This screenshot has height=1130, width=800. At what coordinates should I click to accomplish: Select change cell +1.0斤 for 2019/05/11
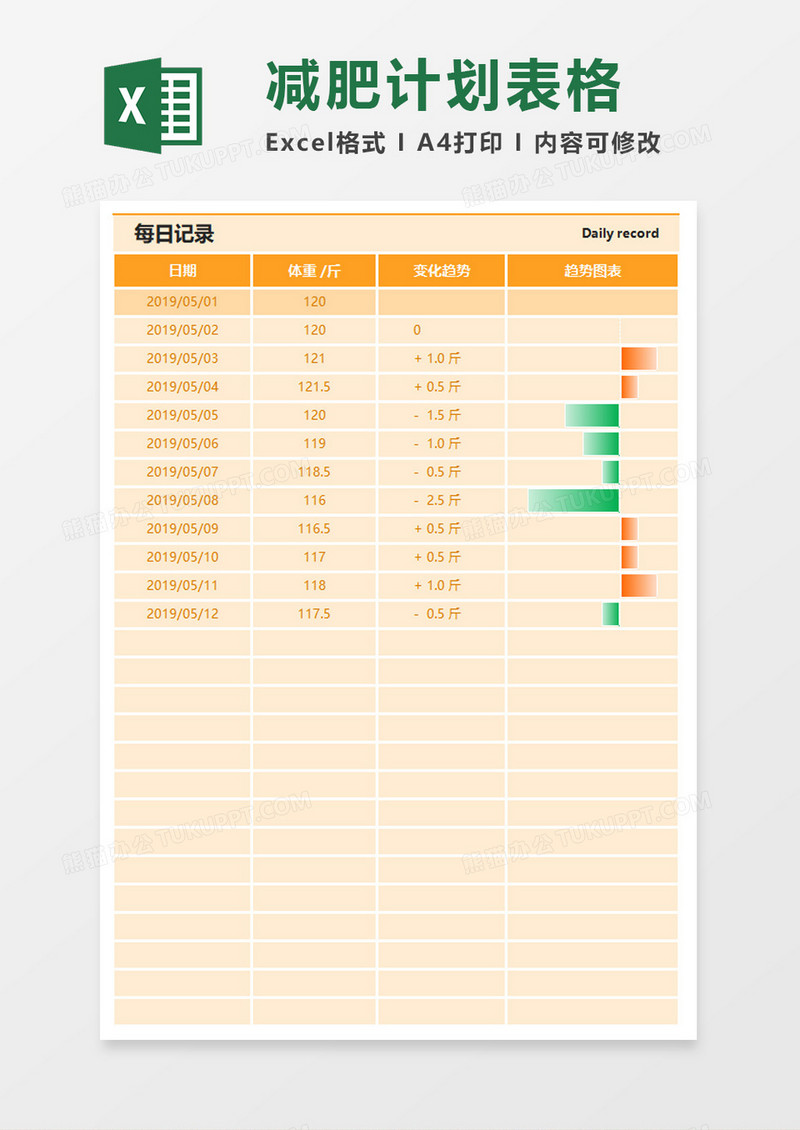442,585
